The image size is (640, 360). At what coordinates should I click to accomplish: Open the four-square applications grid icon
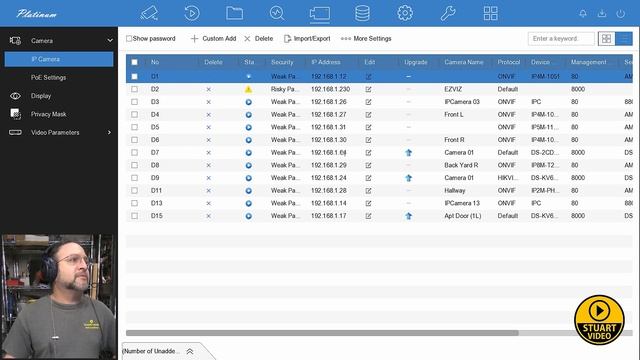(490, 13)
